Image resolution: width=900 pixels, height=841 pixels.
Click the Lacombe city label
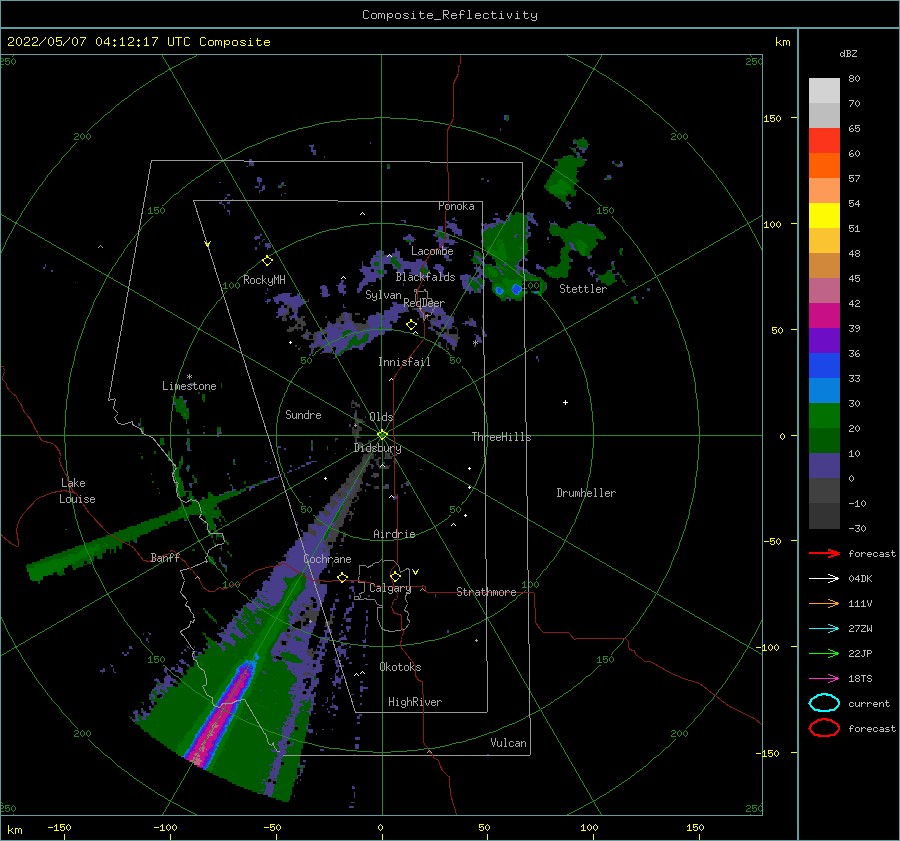[432, 251]
